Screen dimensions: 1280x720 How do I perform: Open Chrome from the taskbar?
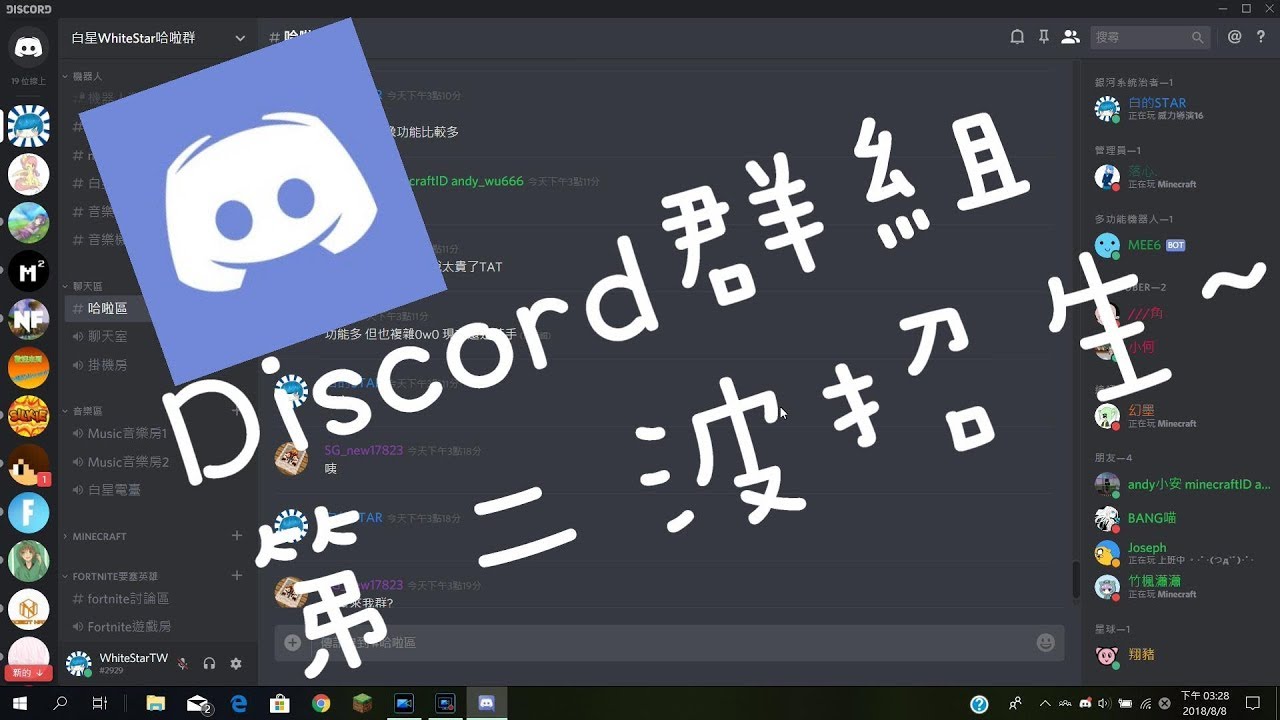(x=320, y=704)
